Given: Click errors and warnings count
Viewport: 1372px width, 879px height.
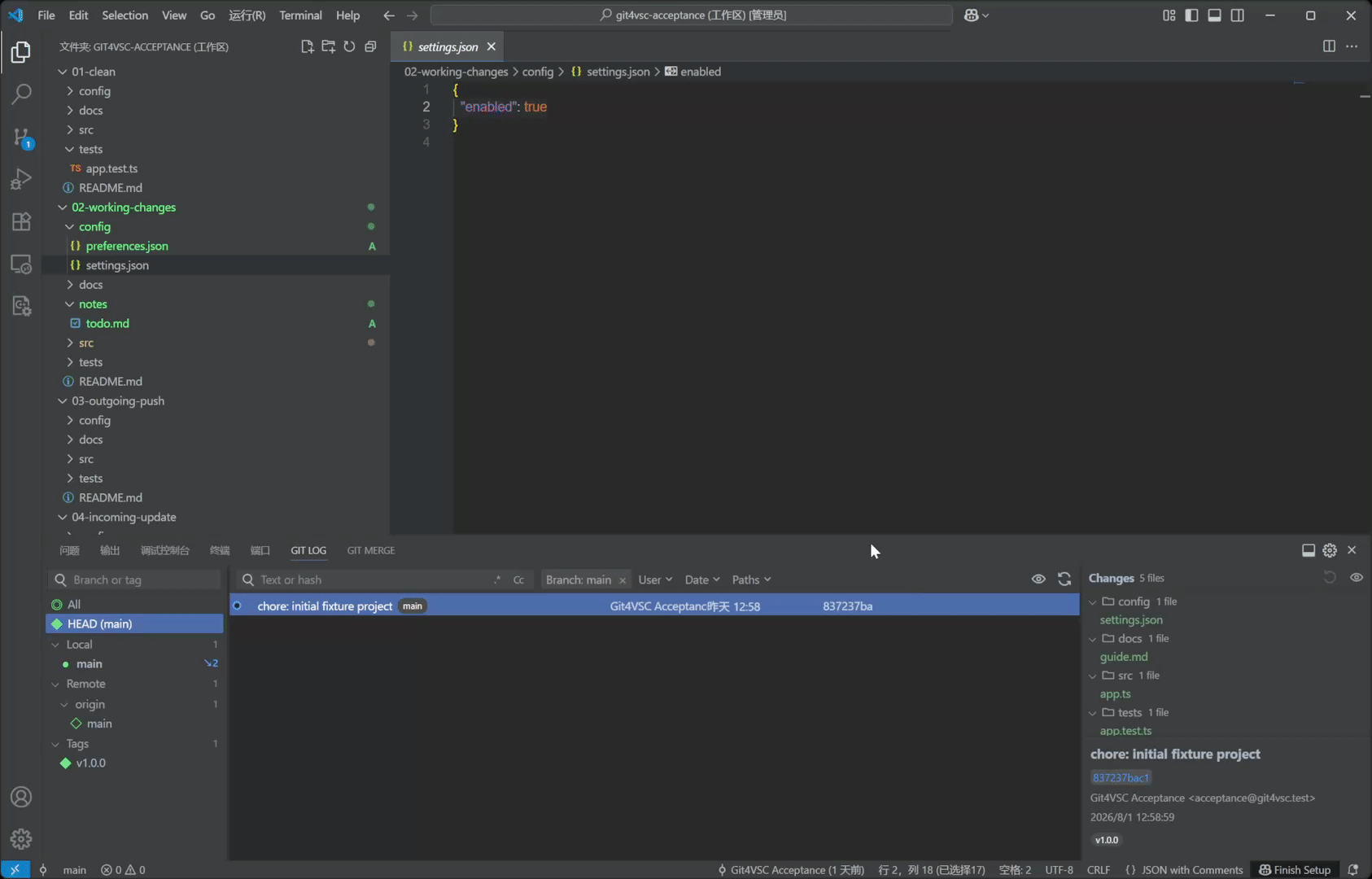Looking at the screenshot, I should [123, 869].
